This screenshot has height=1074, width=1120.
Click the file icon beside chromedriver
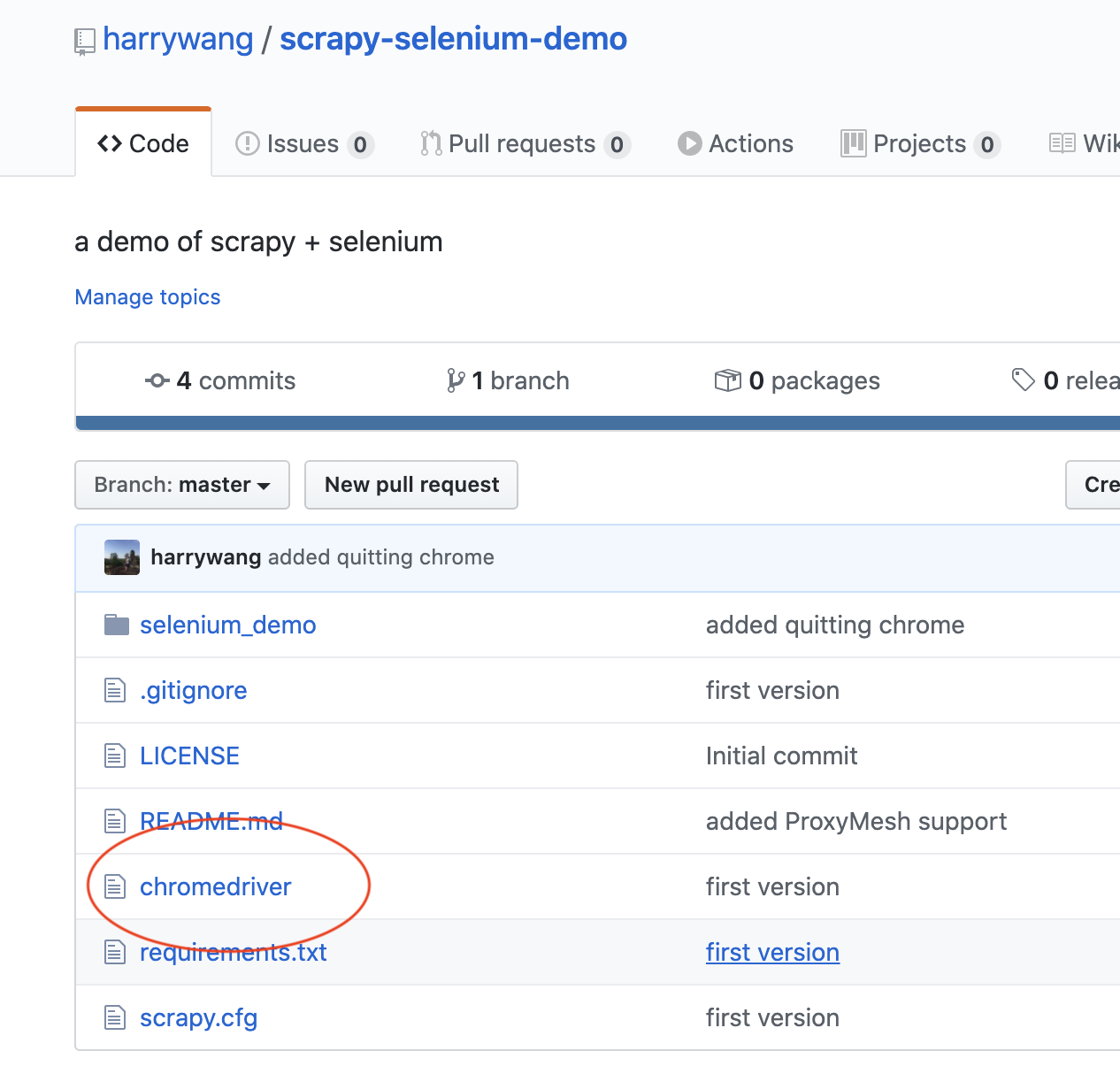coord(115,886)
